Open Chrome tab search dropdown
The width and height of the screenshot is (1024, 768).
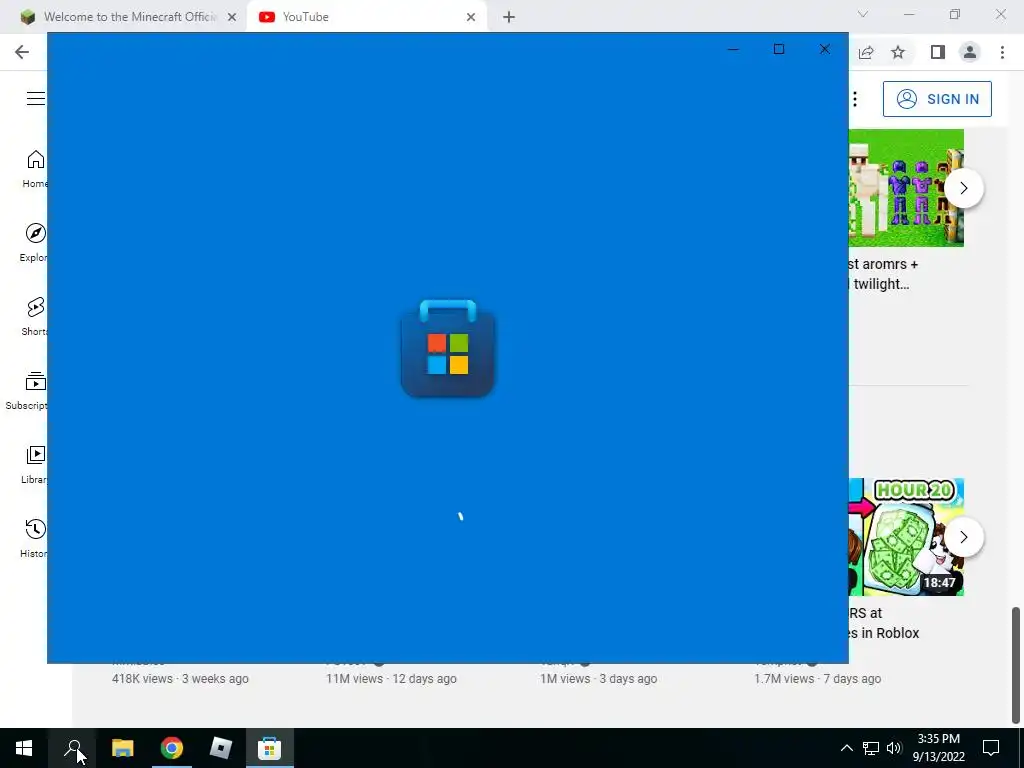863,14
